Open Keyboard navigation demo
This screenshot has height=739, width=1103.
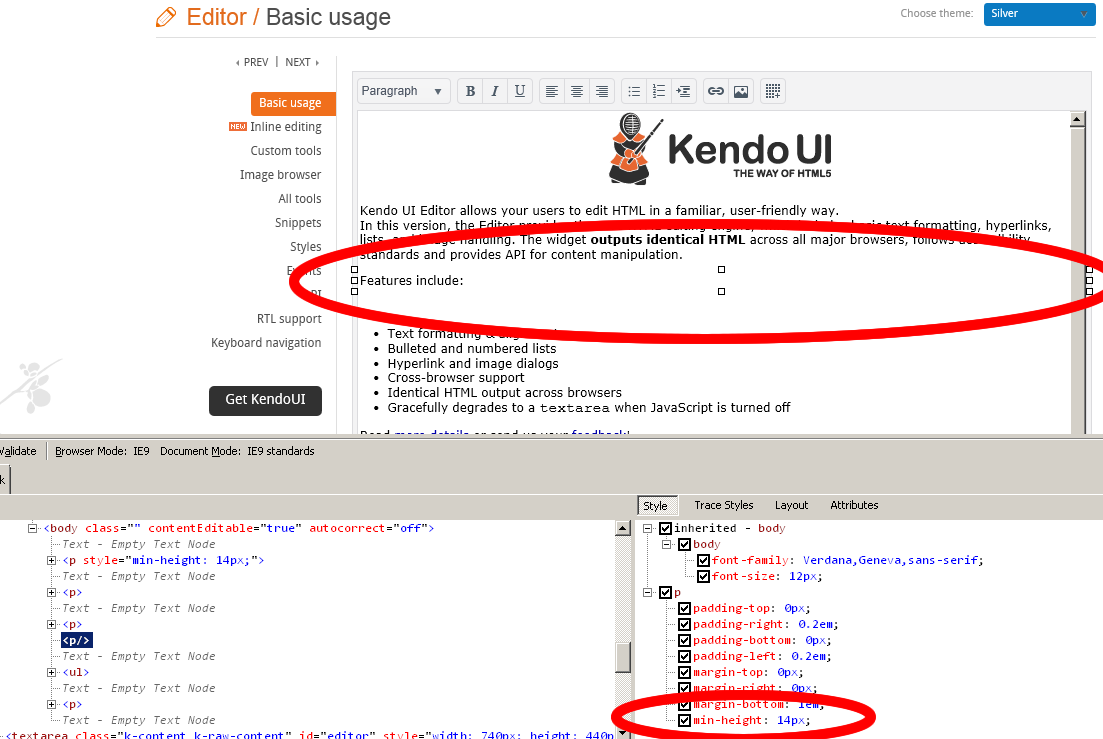click(x=266, y=342)
